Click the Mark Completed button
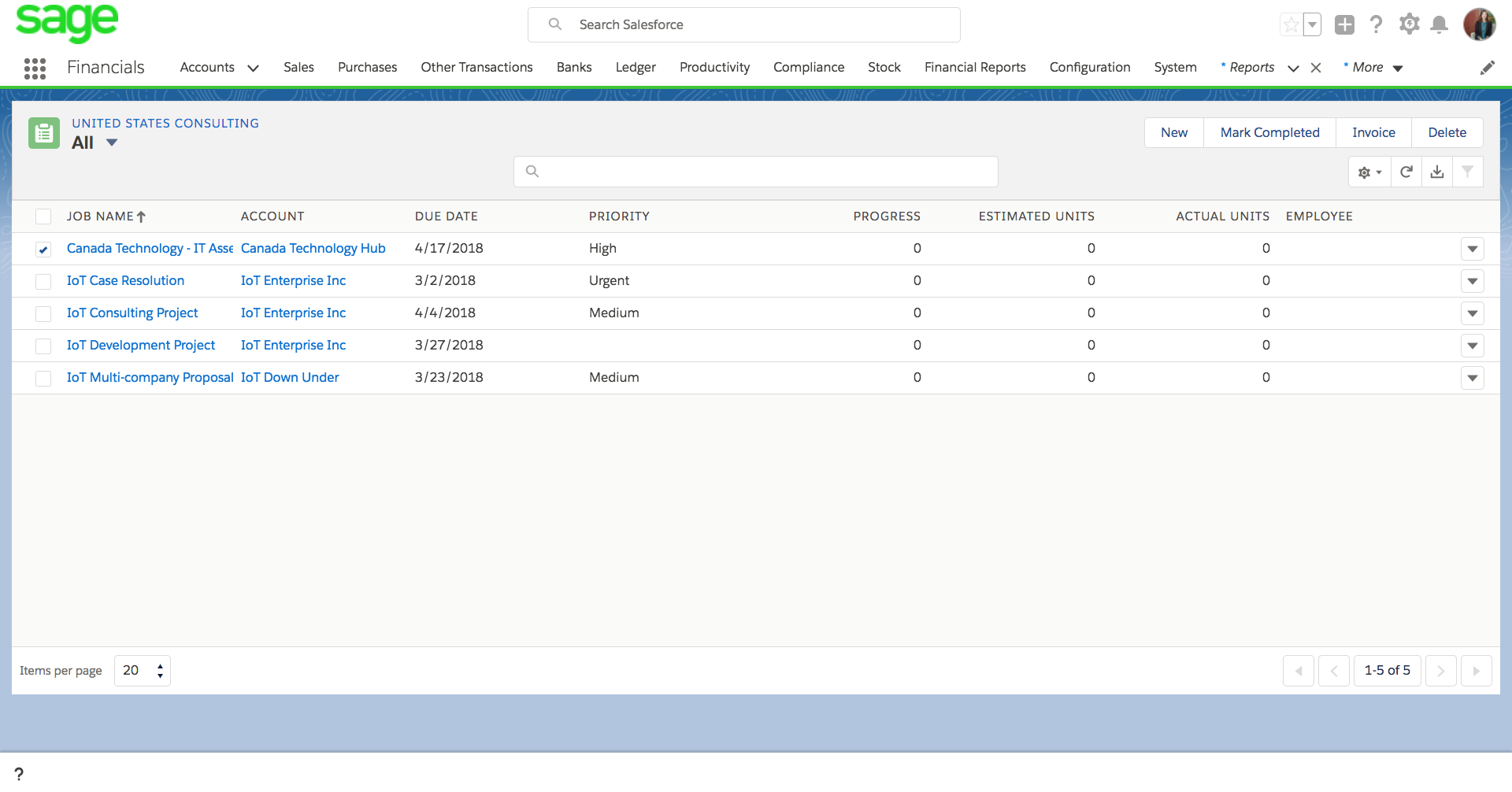1512x792 pixels. coord(1269,133)
